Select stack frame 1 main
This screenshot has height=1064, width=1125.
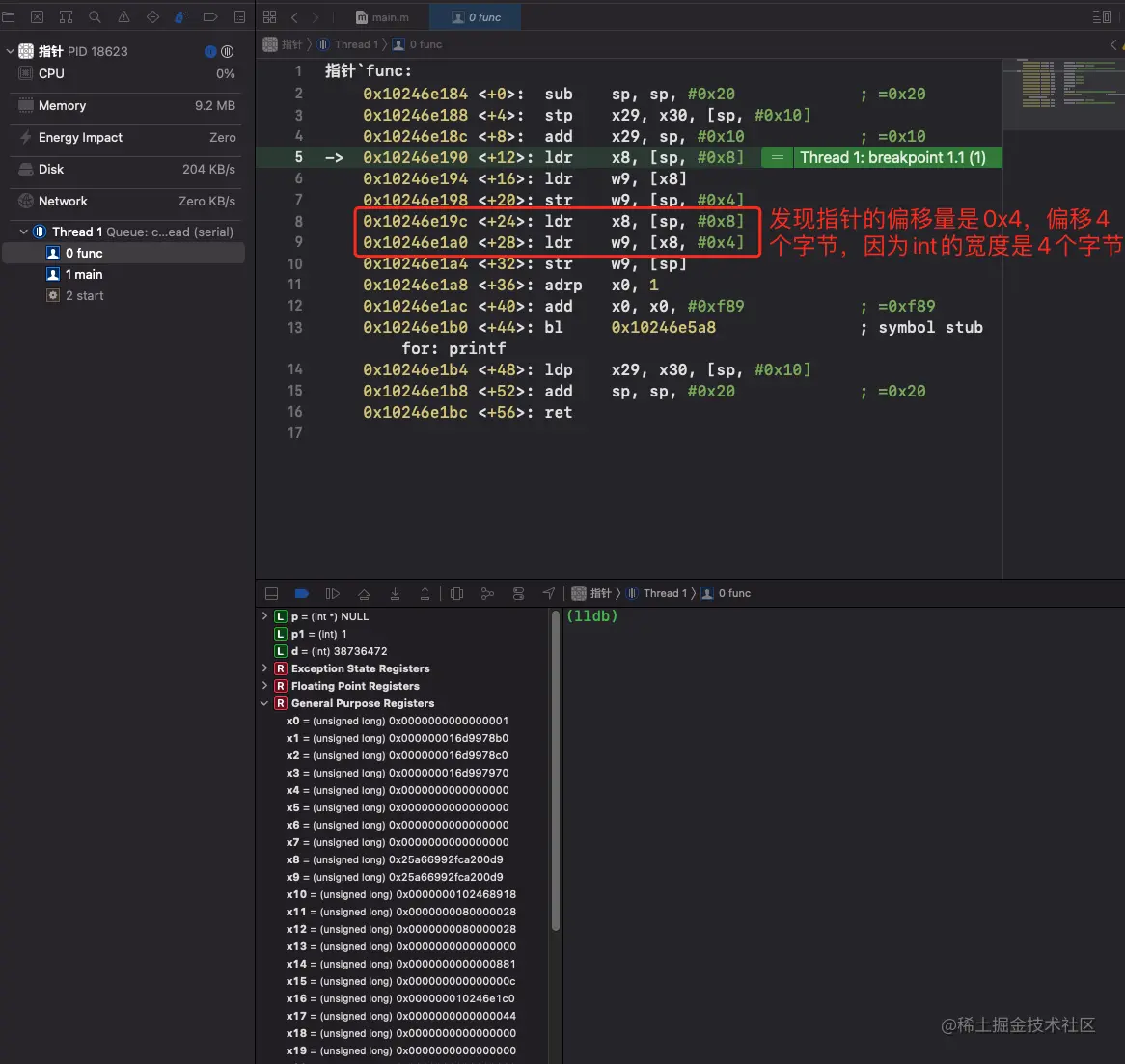pyautogui.click(x=123, y=274)
